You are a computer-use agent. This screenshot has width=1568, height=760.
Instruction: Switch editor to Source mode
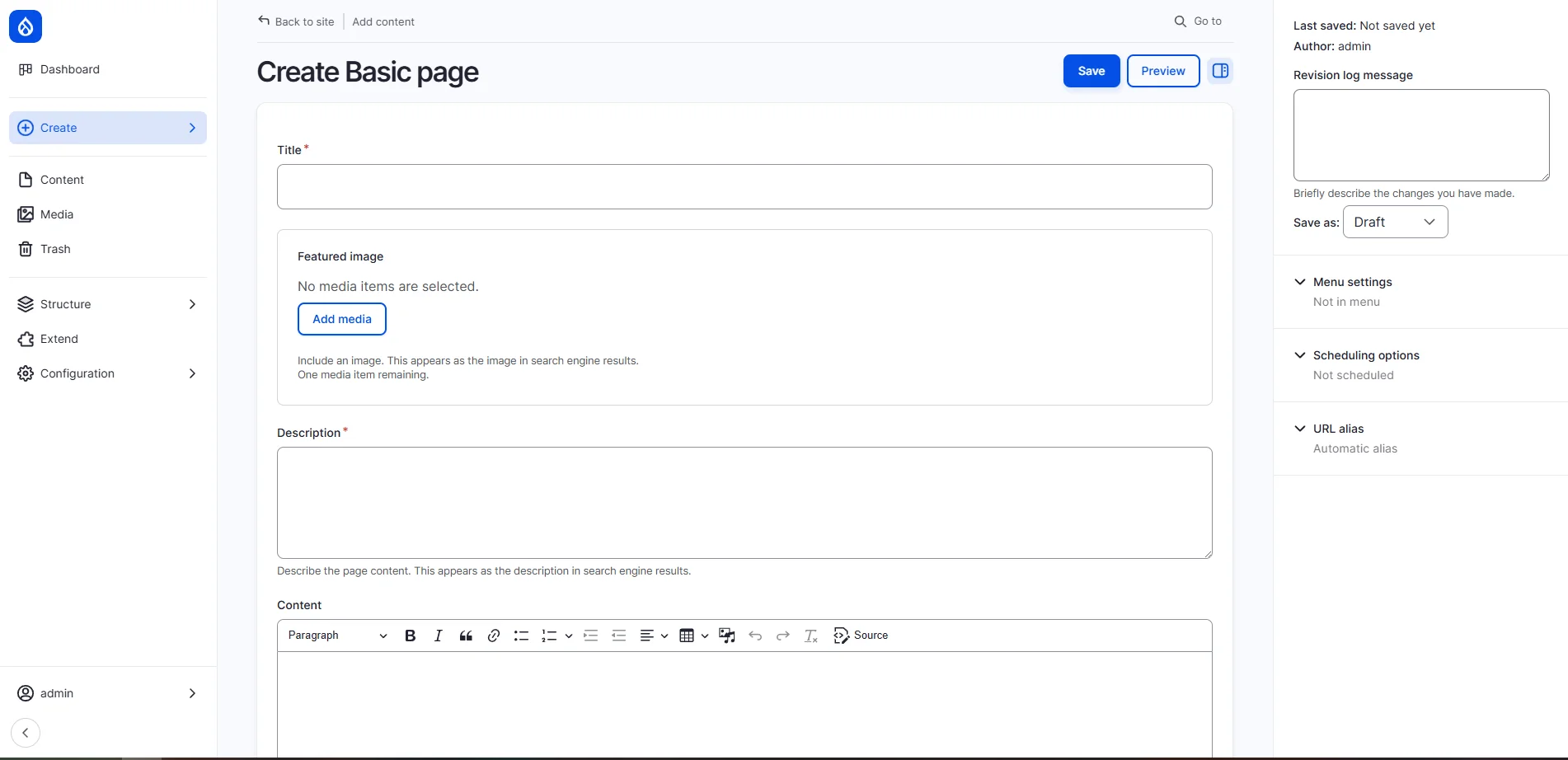[861, 636]
